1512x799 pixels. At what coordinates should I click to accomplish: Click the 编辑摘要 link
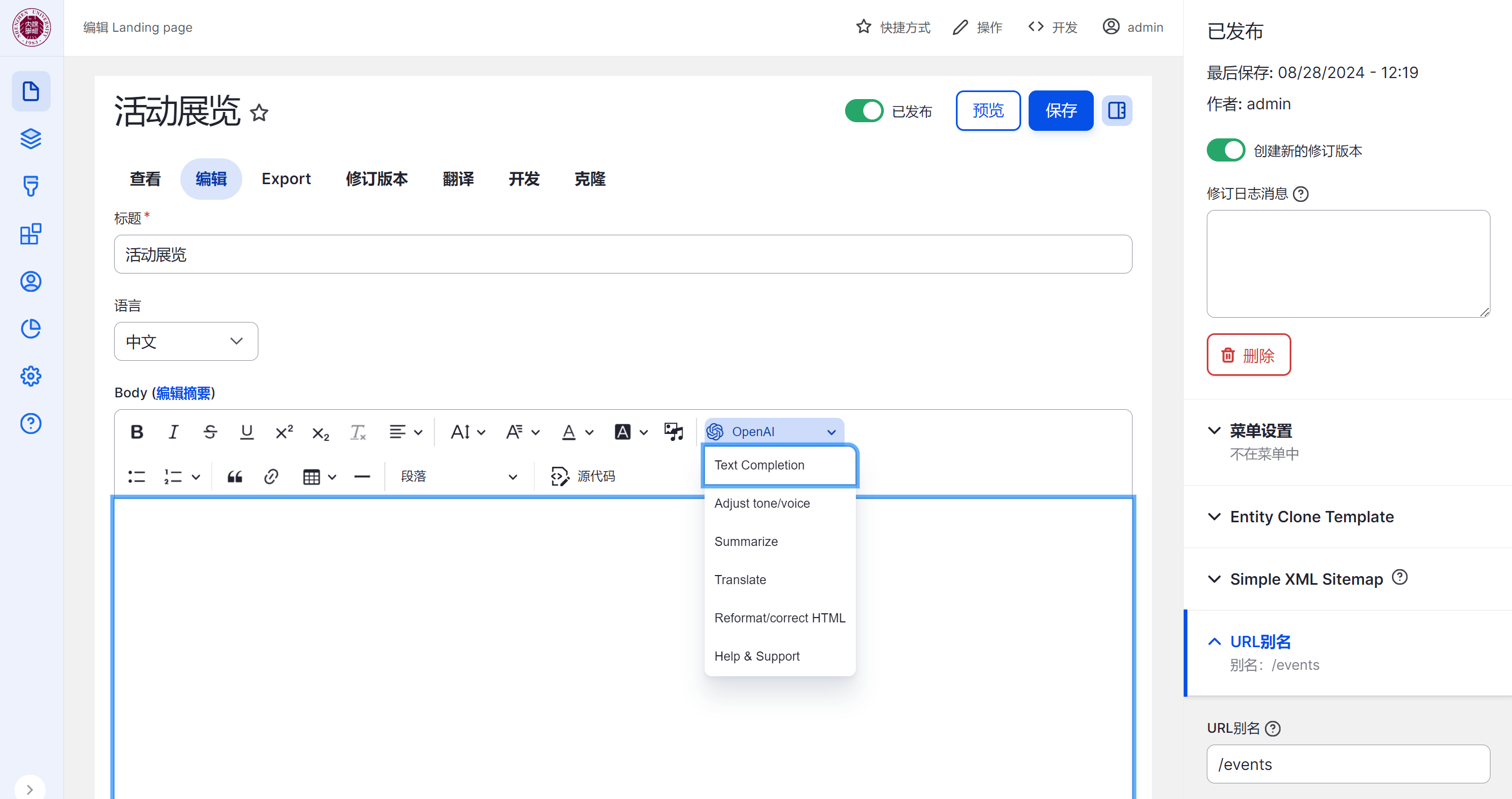(x=183, y=394)
